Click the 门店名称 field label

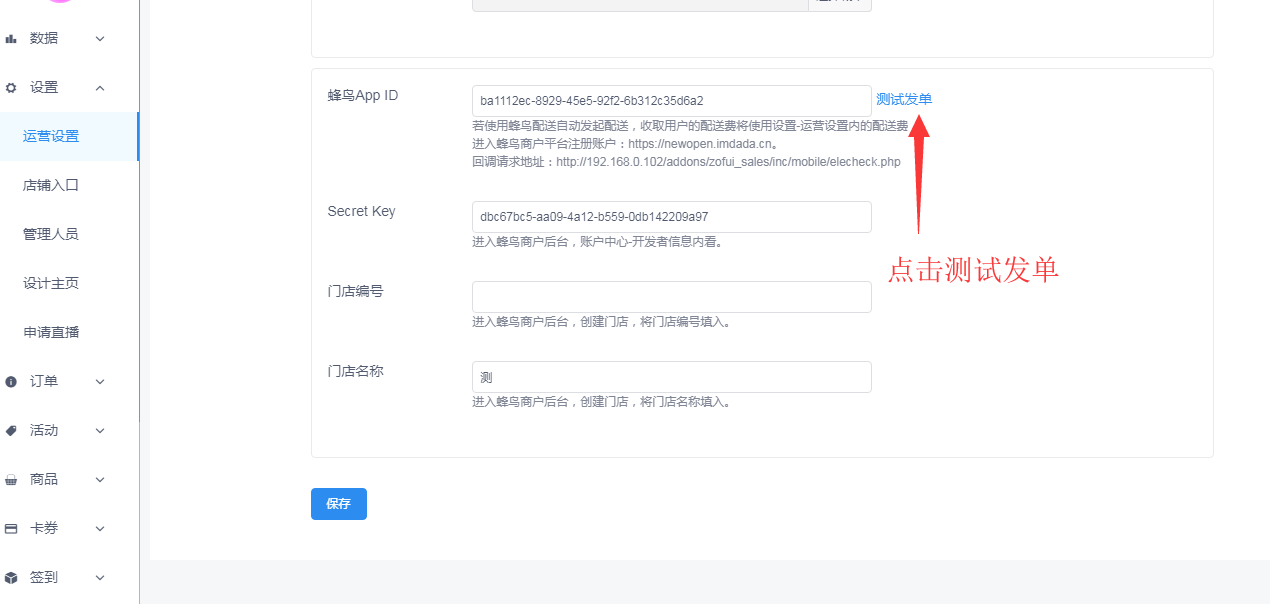pos(356,371)
